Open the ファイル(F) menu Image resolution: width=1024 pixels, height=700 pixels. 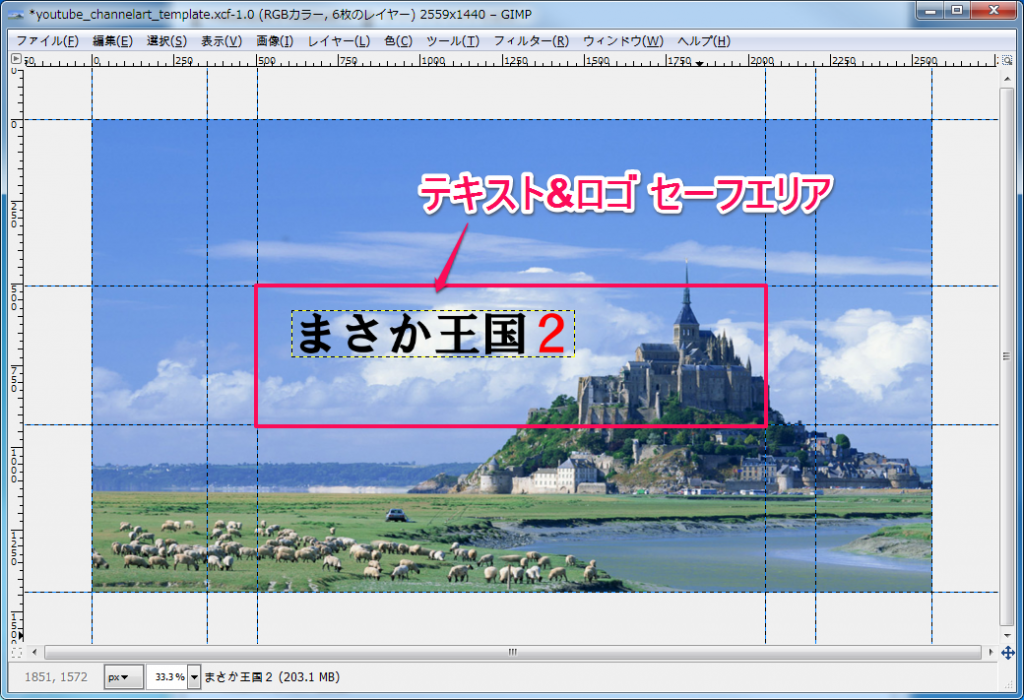coord(47,41)
